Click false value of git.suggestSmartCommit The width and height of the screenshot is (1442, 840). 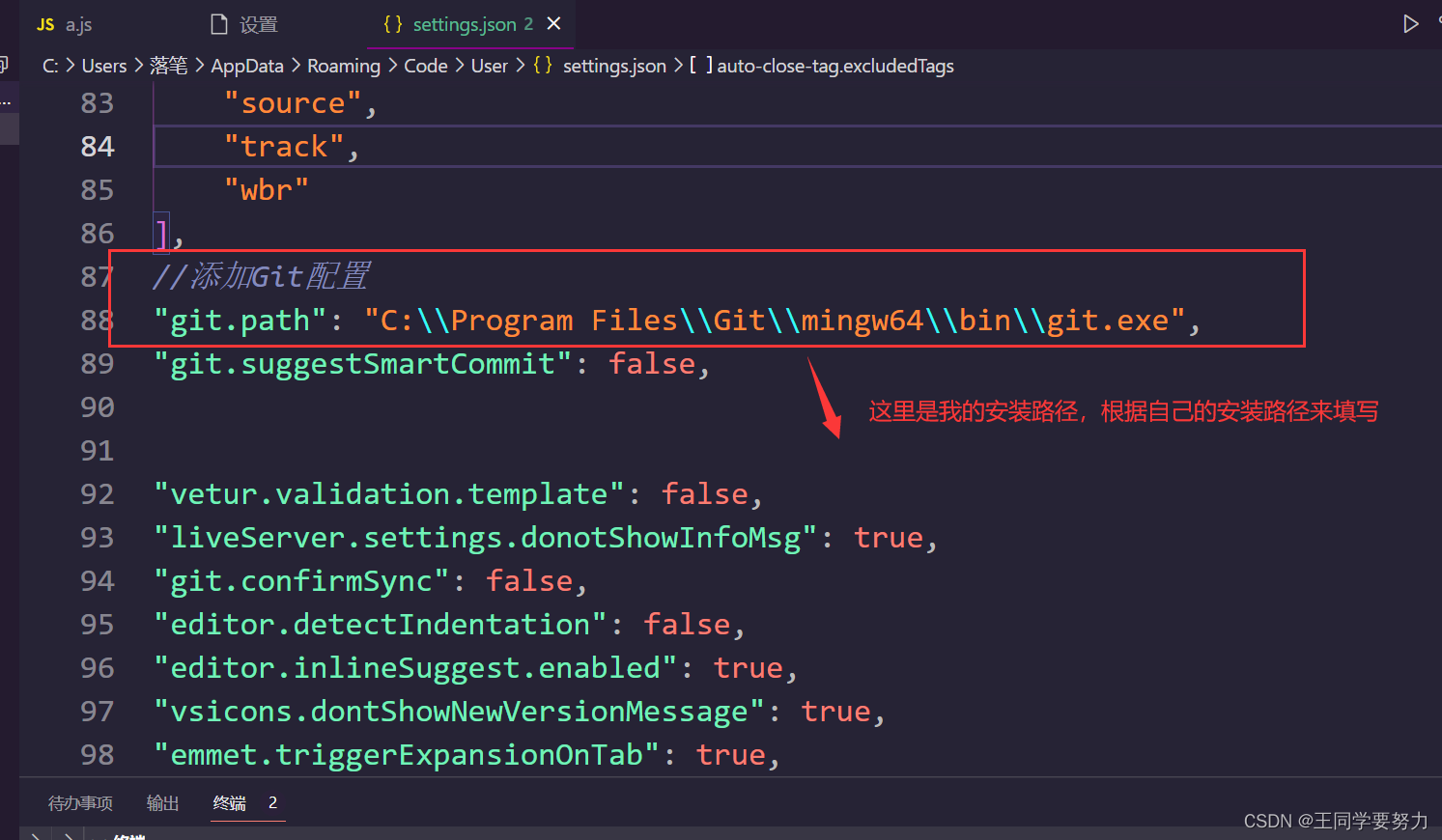tap(652, 364)
